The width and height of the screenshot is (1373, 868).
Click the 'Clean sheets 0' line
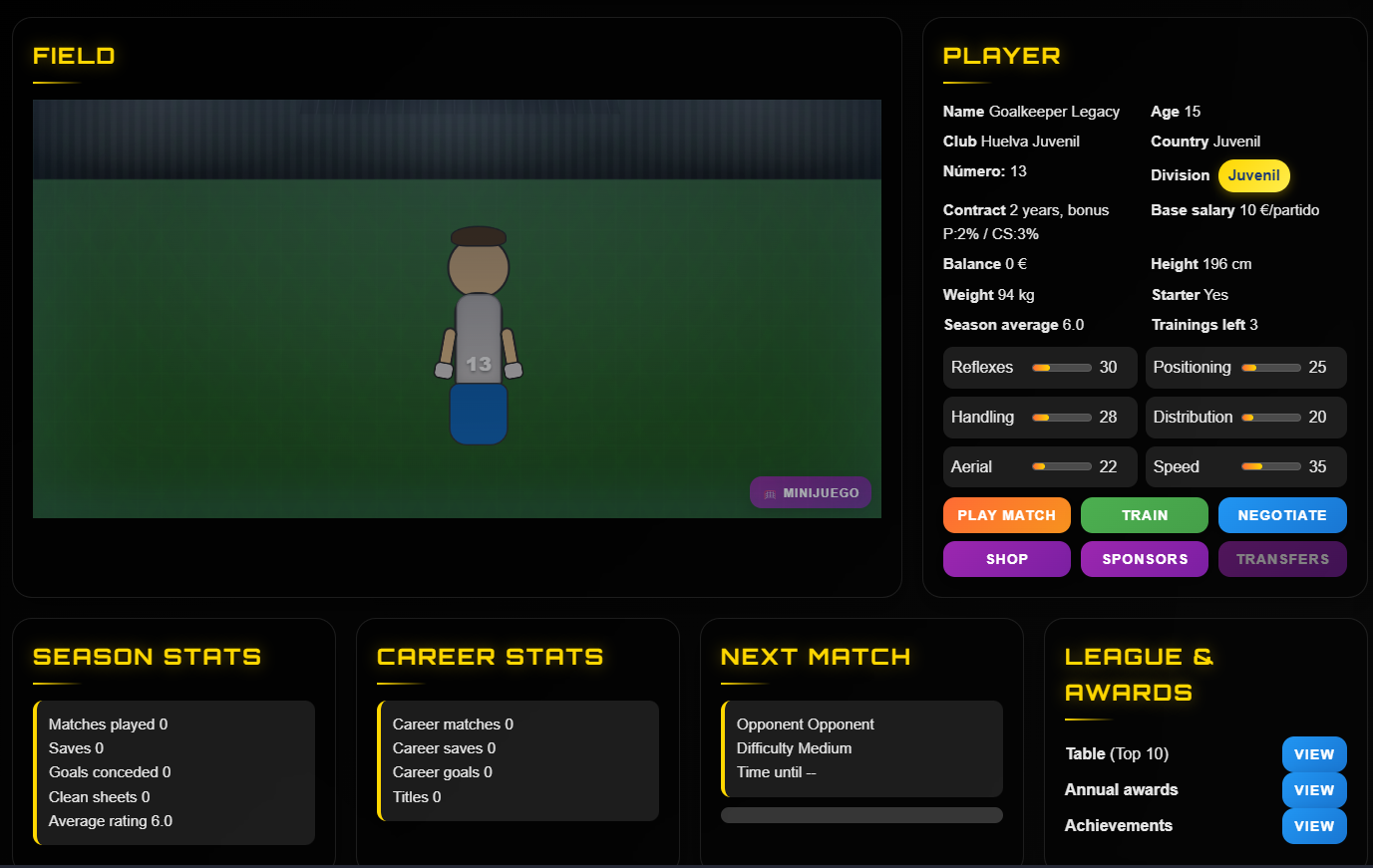coord(100,797)
